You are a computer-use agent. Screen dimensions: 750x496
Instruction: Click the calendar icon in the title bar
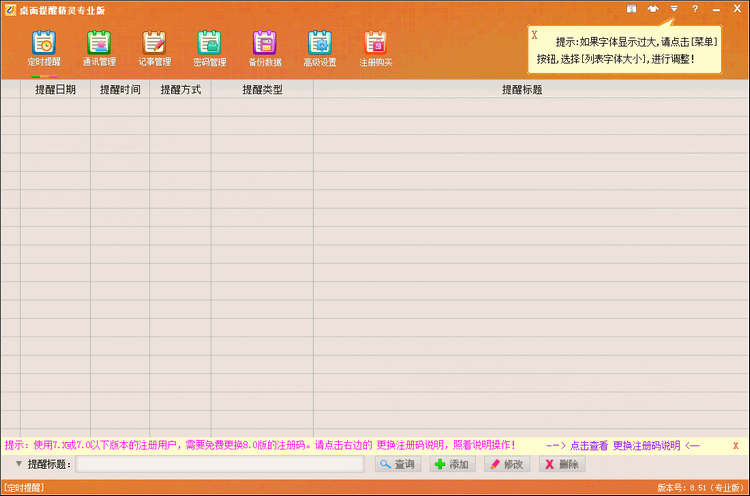tap(632, 9)
